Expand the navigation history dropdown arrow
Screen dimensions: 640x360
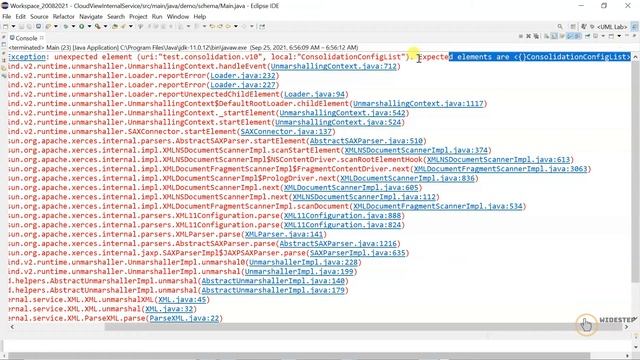236,27
